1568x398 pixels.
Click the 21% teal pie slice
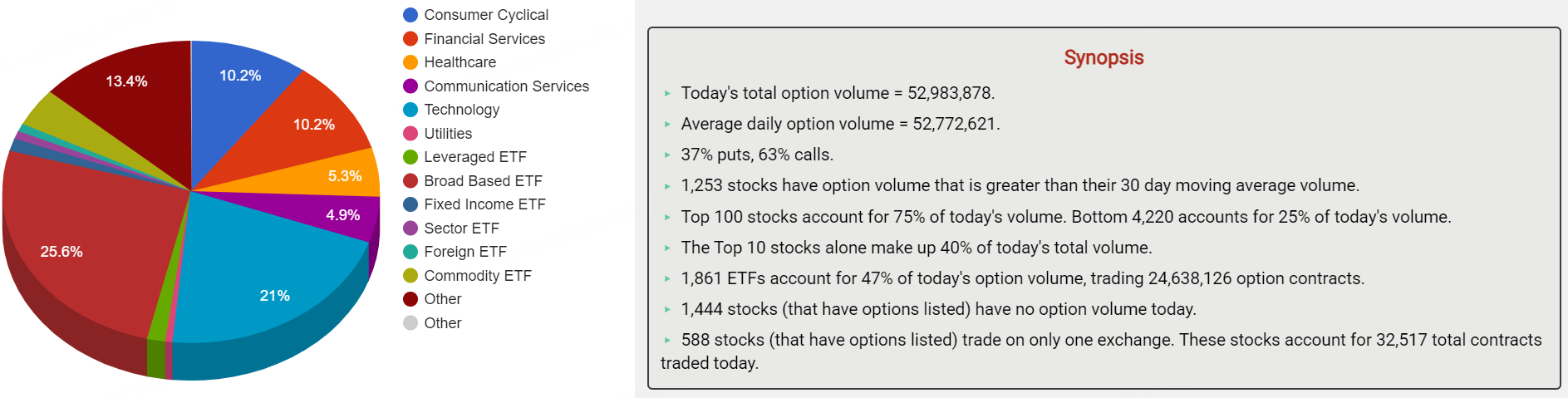coord(266,283)
